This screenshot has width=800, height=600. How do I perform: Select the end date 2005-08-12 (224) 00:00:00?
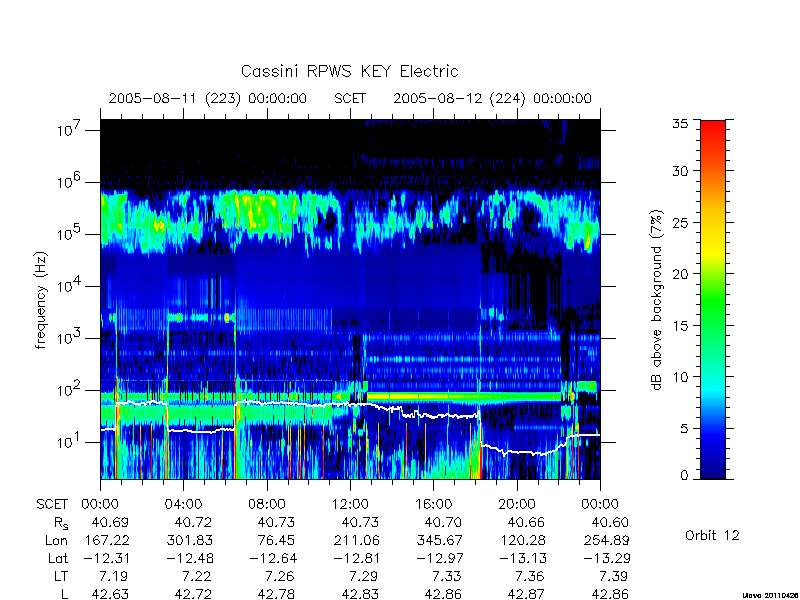pos(492,98)
